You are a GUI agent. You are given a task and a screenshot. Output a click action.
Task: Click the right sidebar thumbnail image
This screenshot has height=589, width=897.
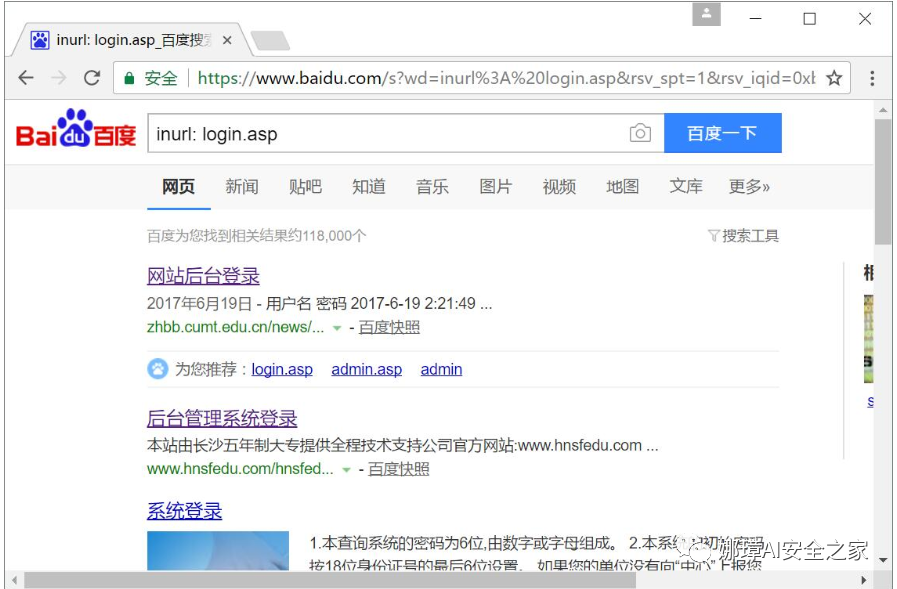(868, 338)
